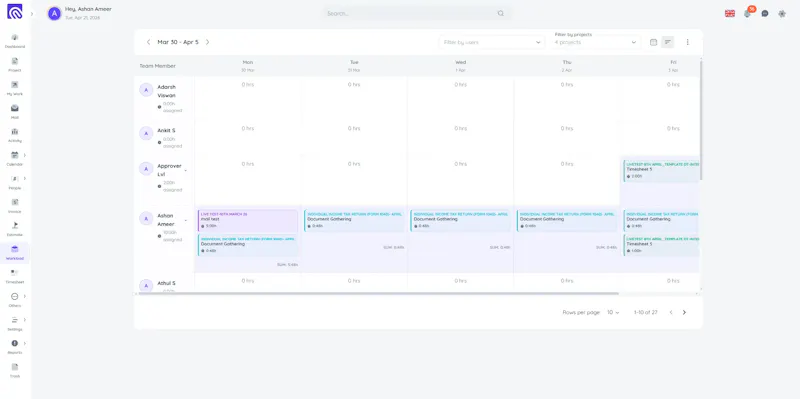Collapse Approver Lvl row chevron
The image size is (800, 399).
click(x=186, y=170)
